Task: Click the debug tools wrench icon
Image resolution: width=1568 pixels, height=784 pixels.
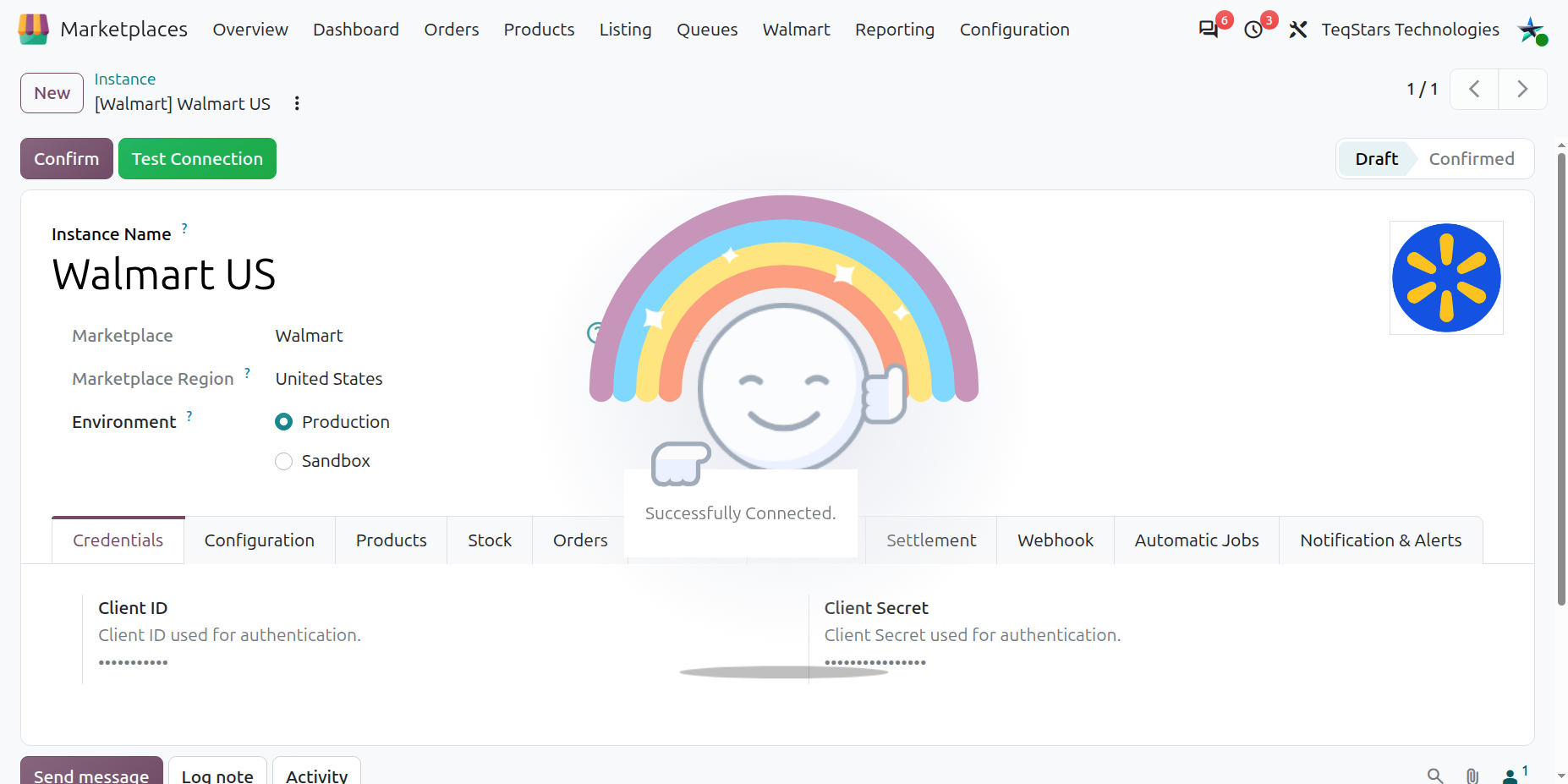Action: click(x=1298, y=30)
